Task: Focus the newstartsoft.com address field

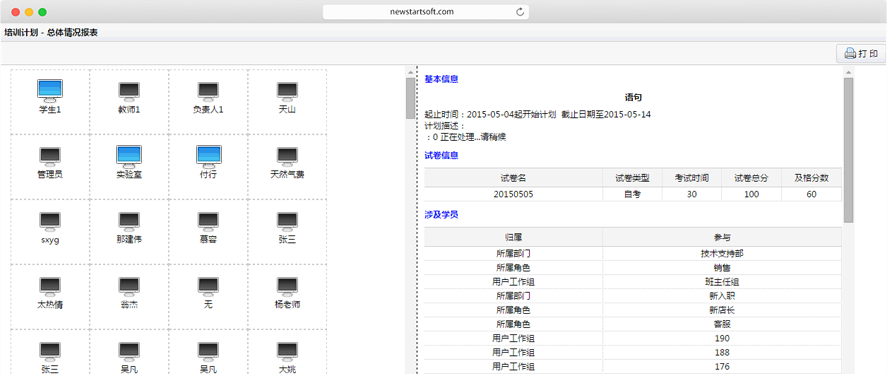Action: click(425, 12)
